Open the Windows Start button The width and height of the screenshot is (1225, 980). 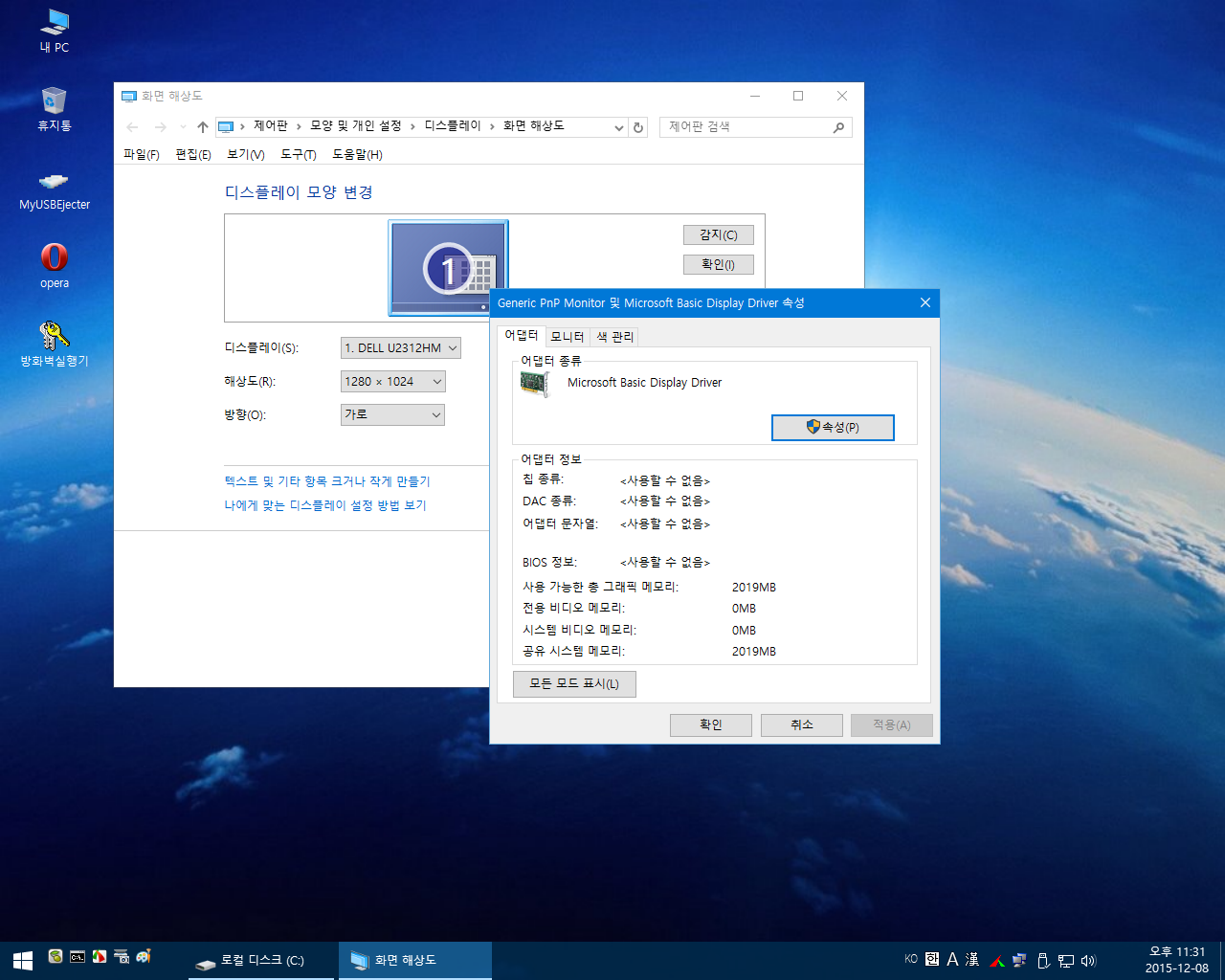23,960
